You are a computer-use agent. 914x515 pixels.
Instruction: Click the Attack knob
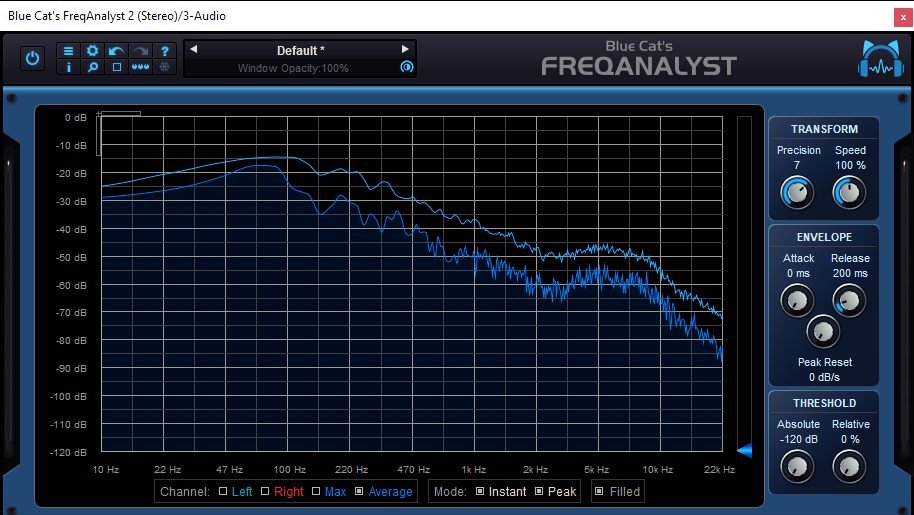click(x=797, y=301)
